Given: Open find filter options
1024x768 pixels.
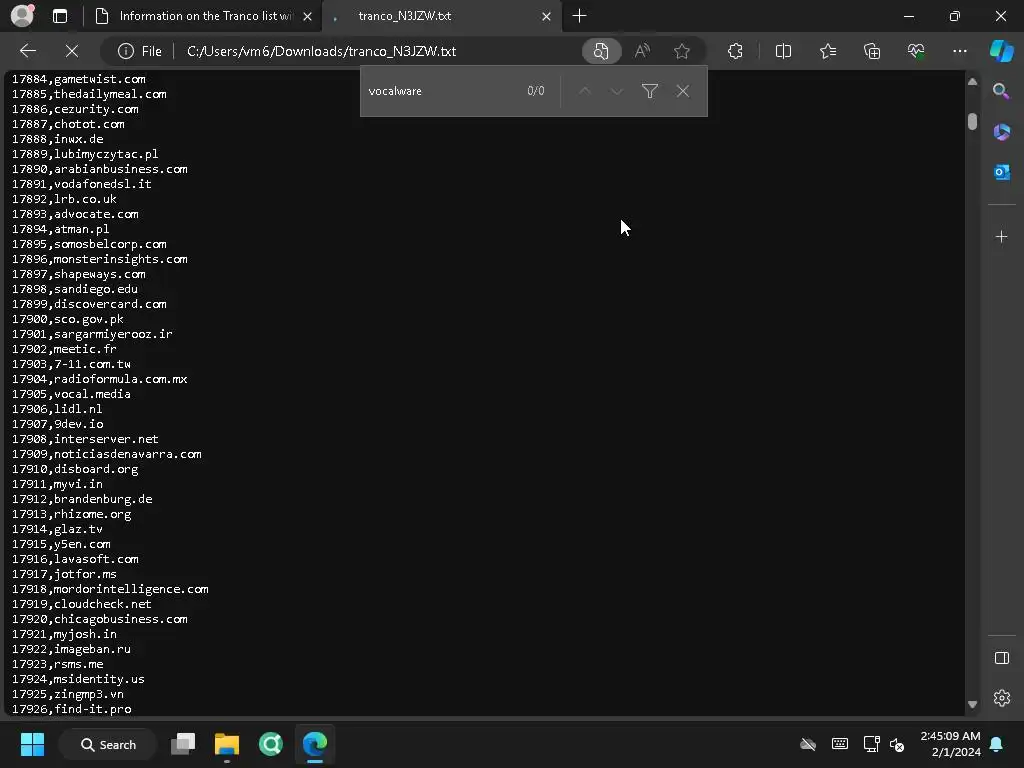Looking at the screenshot, I should point(650,91).
